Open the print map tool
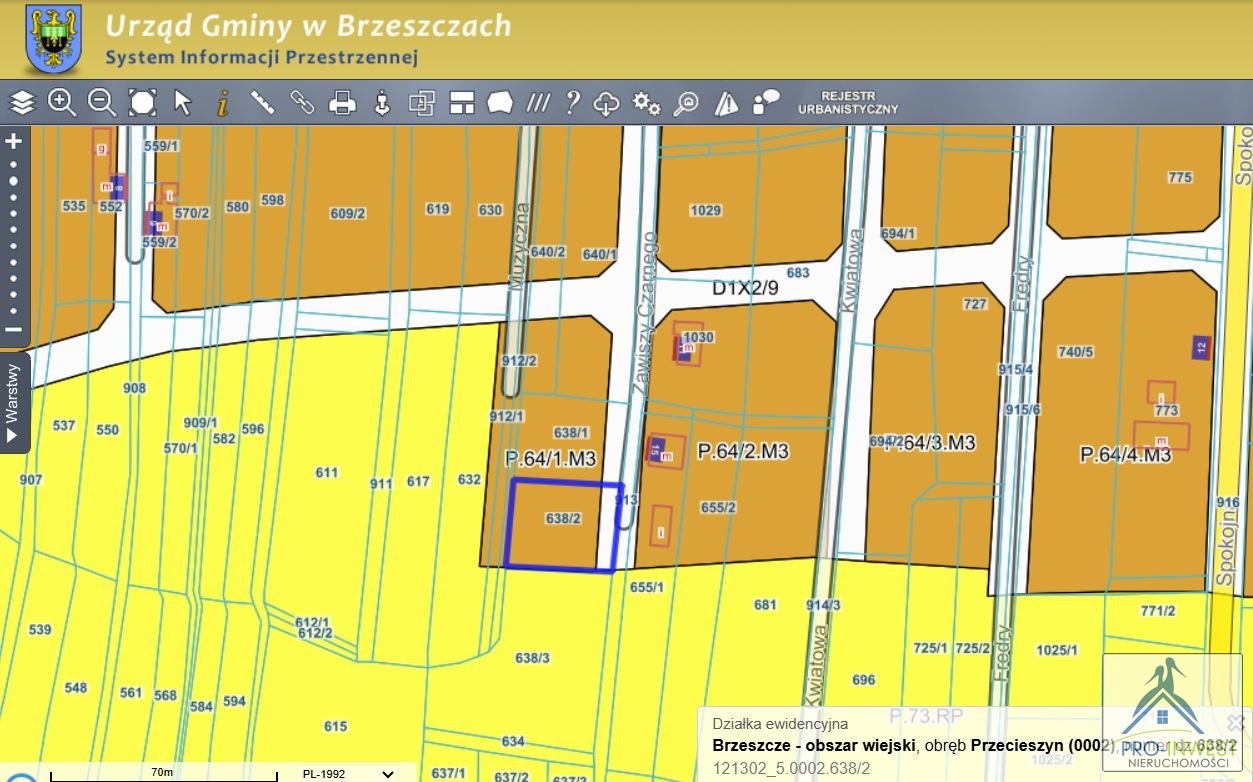This screenshot has width=1253, height=782. 343,102
